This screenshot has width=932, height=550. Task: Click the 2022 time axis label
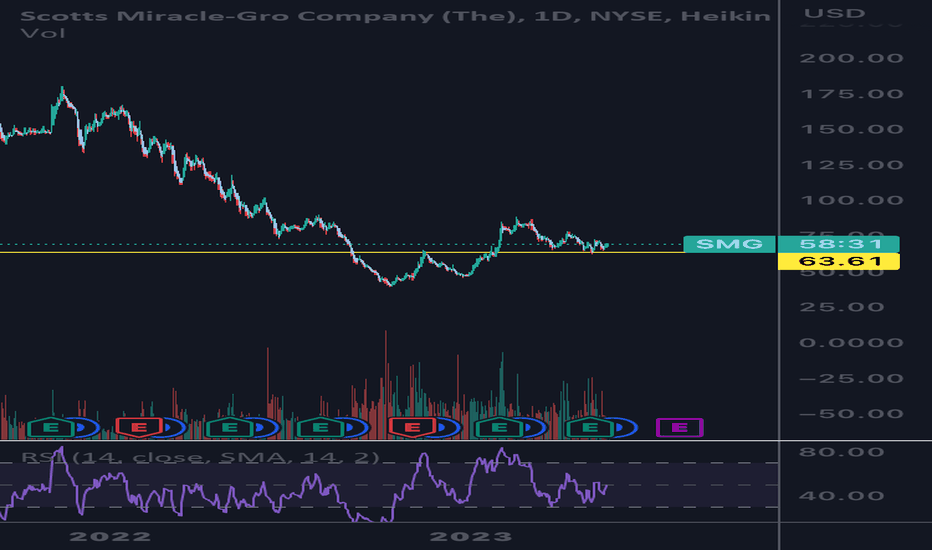pos(110,537)
